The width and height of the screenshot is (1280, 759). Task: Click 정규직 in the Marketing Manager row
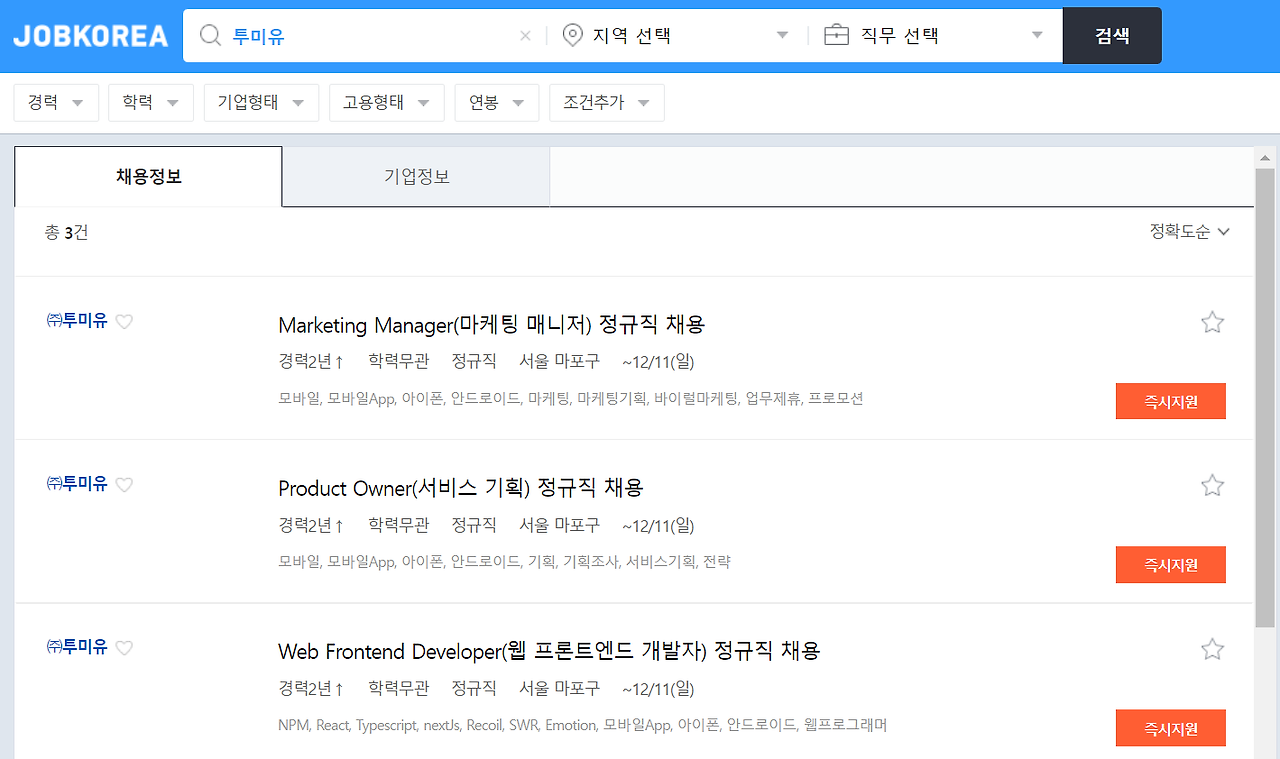click(474, 361)
